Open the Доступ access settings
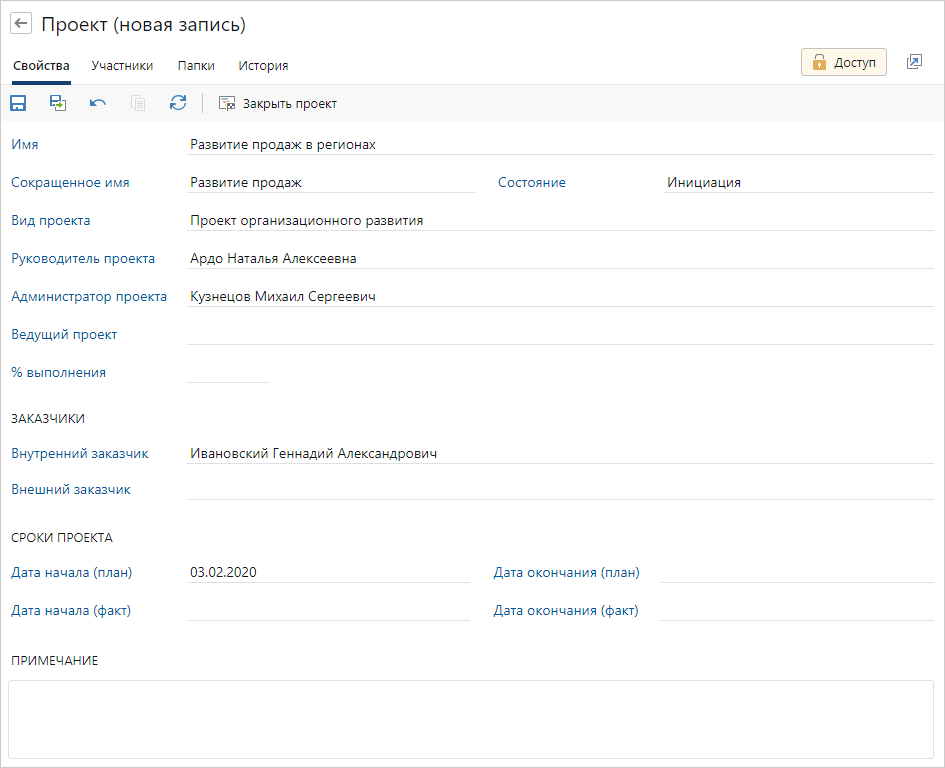The width and height of the screenshot is (945, 768). coord(843,62)
